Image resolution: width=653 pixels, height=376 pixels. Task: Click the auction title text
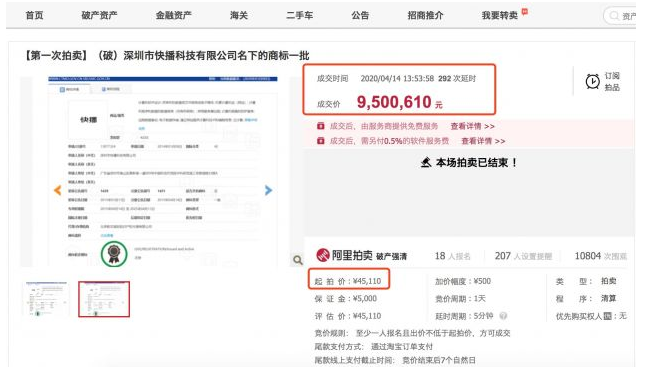tap(167, 55)
